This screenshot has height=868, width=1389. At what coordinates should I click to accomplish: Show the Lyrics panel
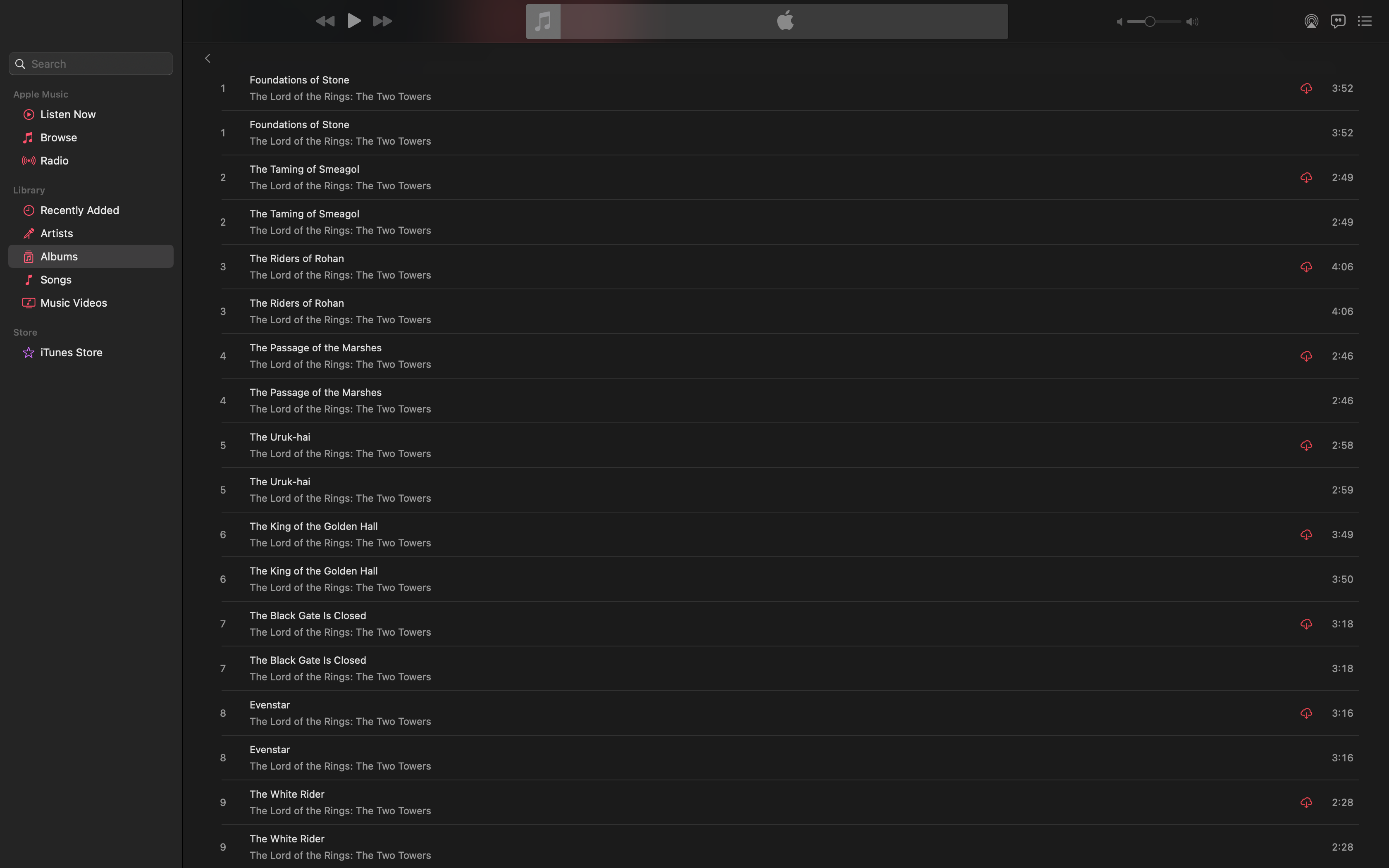tap(1338, 21)
